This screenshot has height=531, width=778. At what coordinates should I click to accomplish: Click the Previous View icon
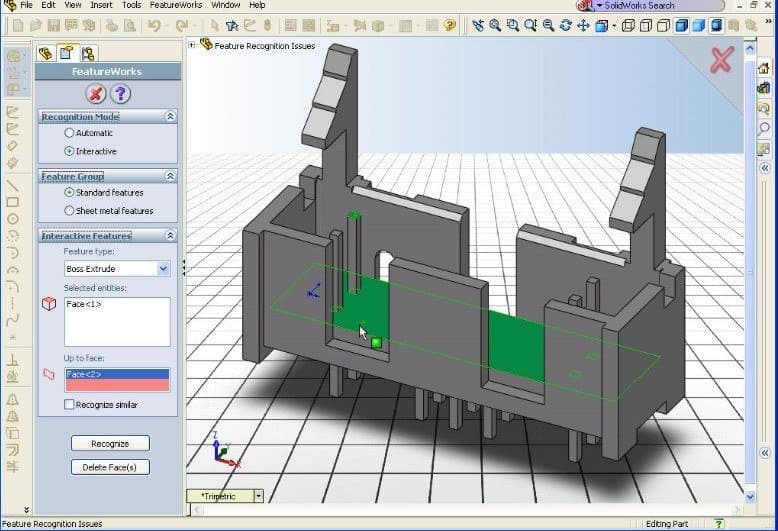pyautogui.click(x=478, y=25)
